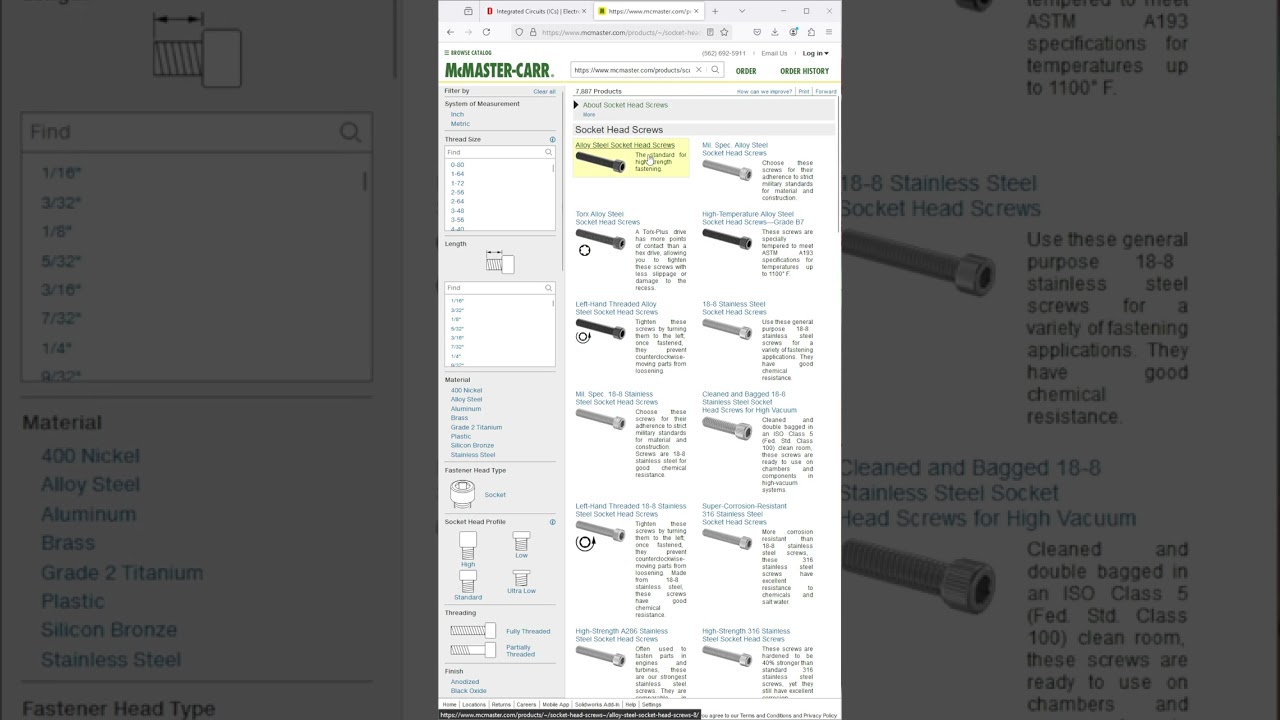
Task: Open Torx Alloy Steel screw thumbnail
Action: coord(600,239)
